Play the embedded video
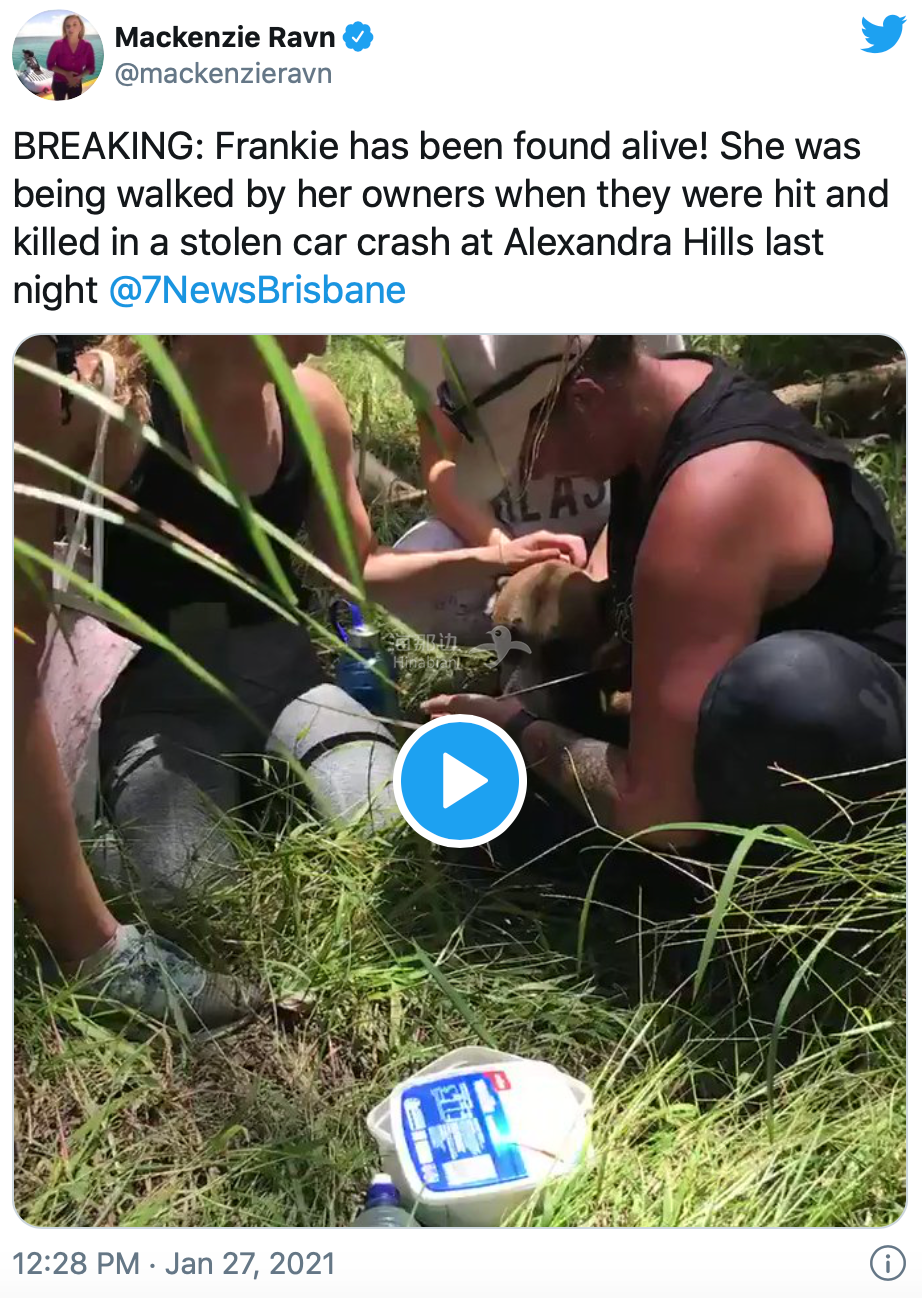Viewport: 922px width, 1298px height. 460,781
